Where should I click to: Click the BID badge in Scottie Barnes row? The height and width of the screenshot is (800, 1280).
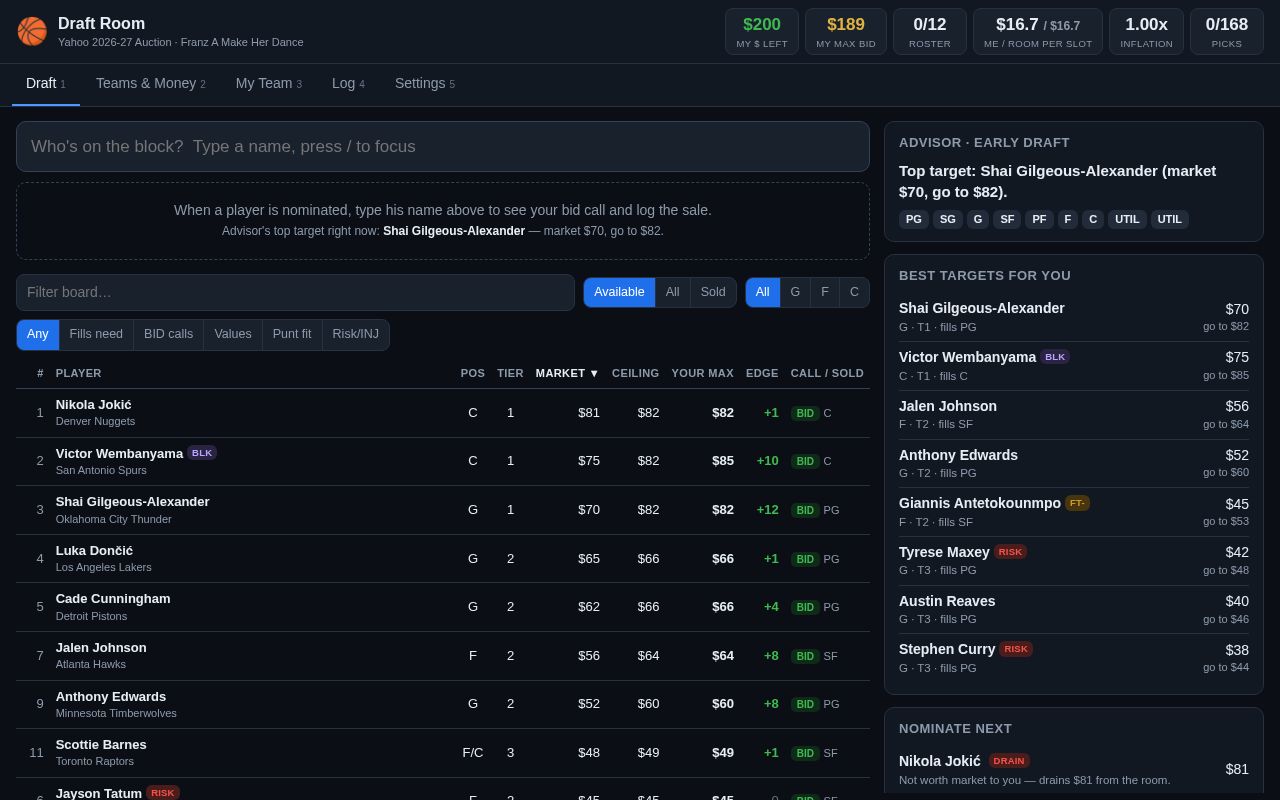805,753
